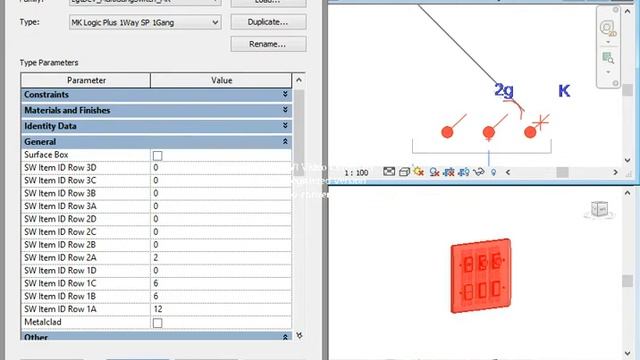Image resolution: width=640 pixels, height=360 pixels.
Task: Expand the Materials and Finishes group
Action: [285, 110]
